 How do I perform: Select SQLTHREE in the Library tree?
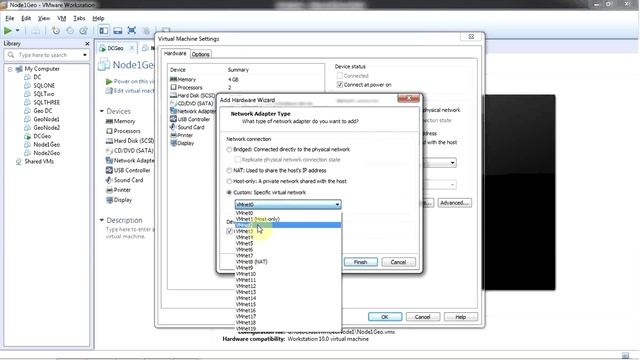pos(47,102)
